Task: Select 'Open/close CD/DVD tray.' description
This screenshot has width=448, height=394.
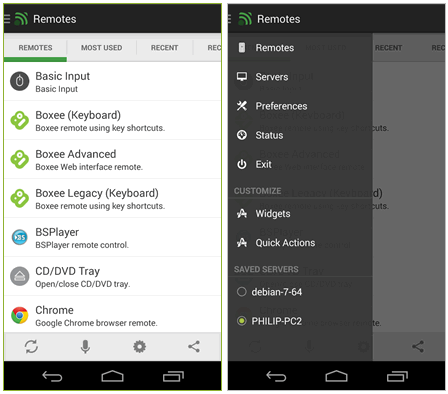Action: click(x=83, y=284)
